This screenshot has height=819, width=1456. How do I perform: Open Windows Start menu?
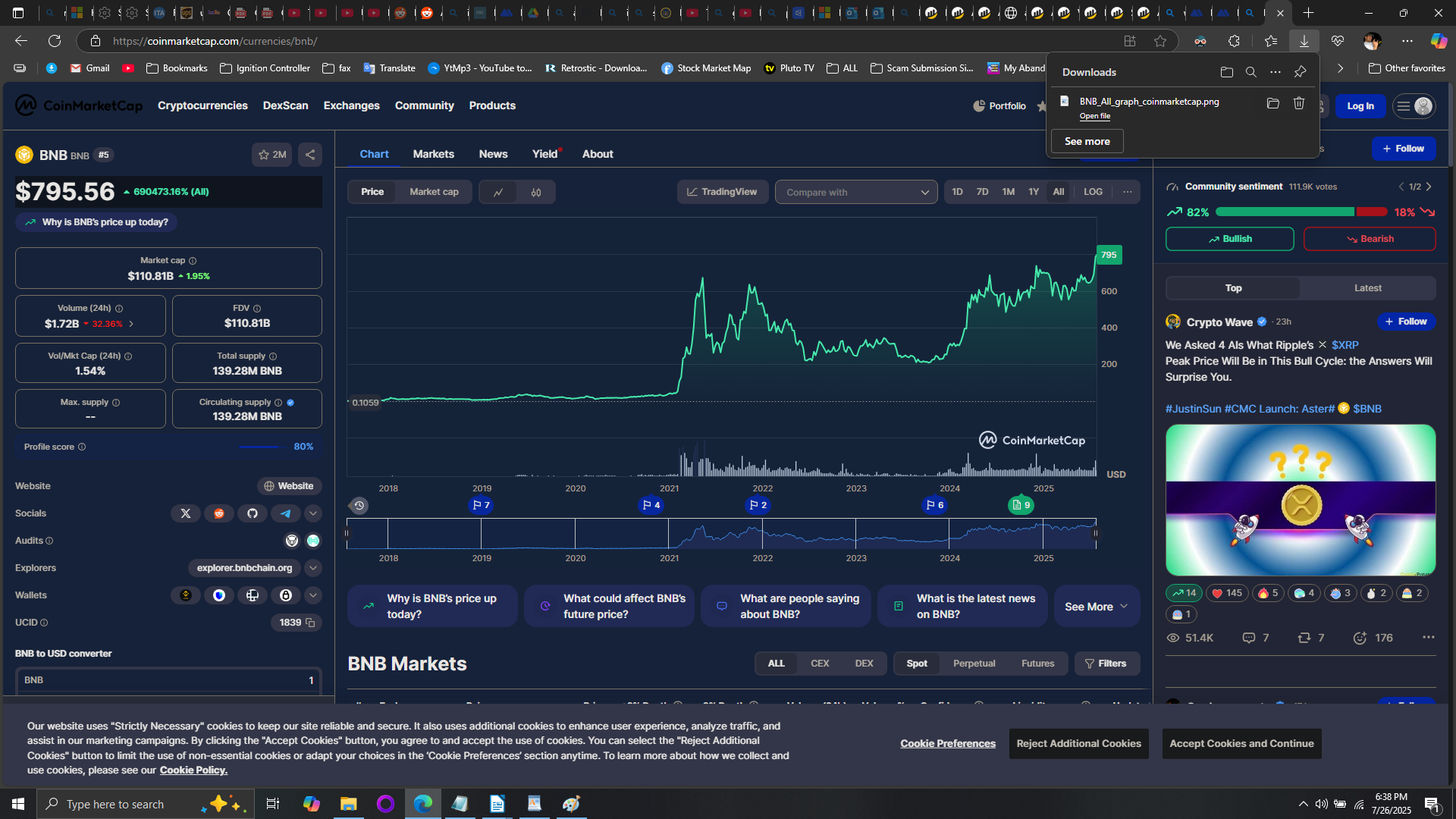pos(18,804)
